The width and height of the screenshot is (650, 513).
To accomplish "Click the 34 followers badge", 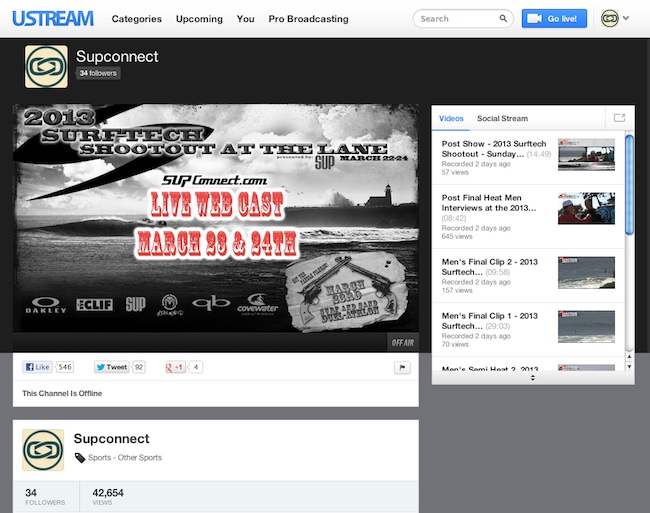I will (x=98, y=73).
